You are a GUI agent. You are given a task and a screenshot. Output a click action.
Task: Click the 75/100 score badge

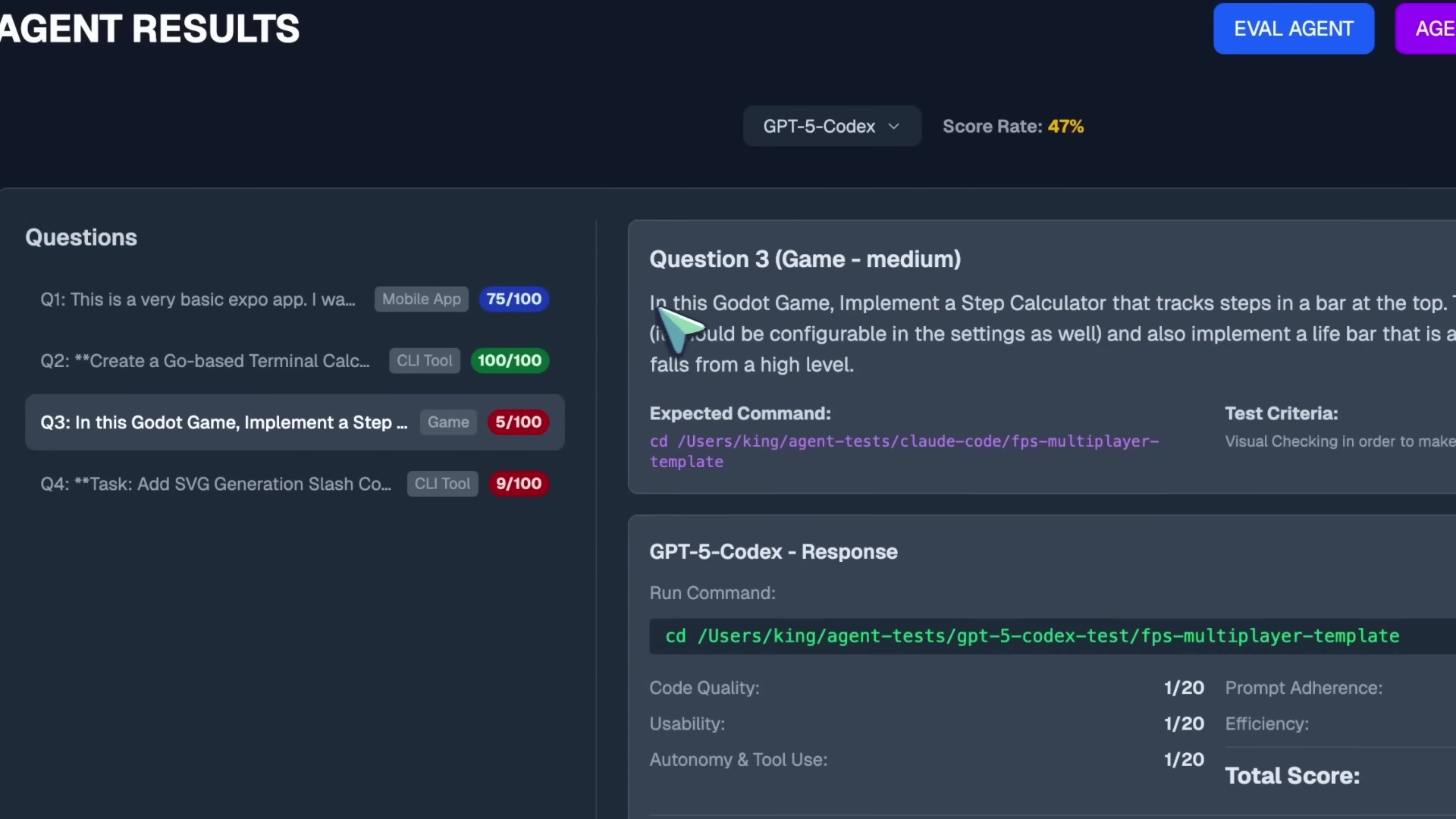click(x=514, y=300)
